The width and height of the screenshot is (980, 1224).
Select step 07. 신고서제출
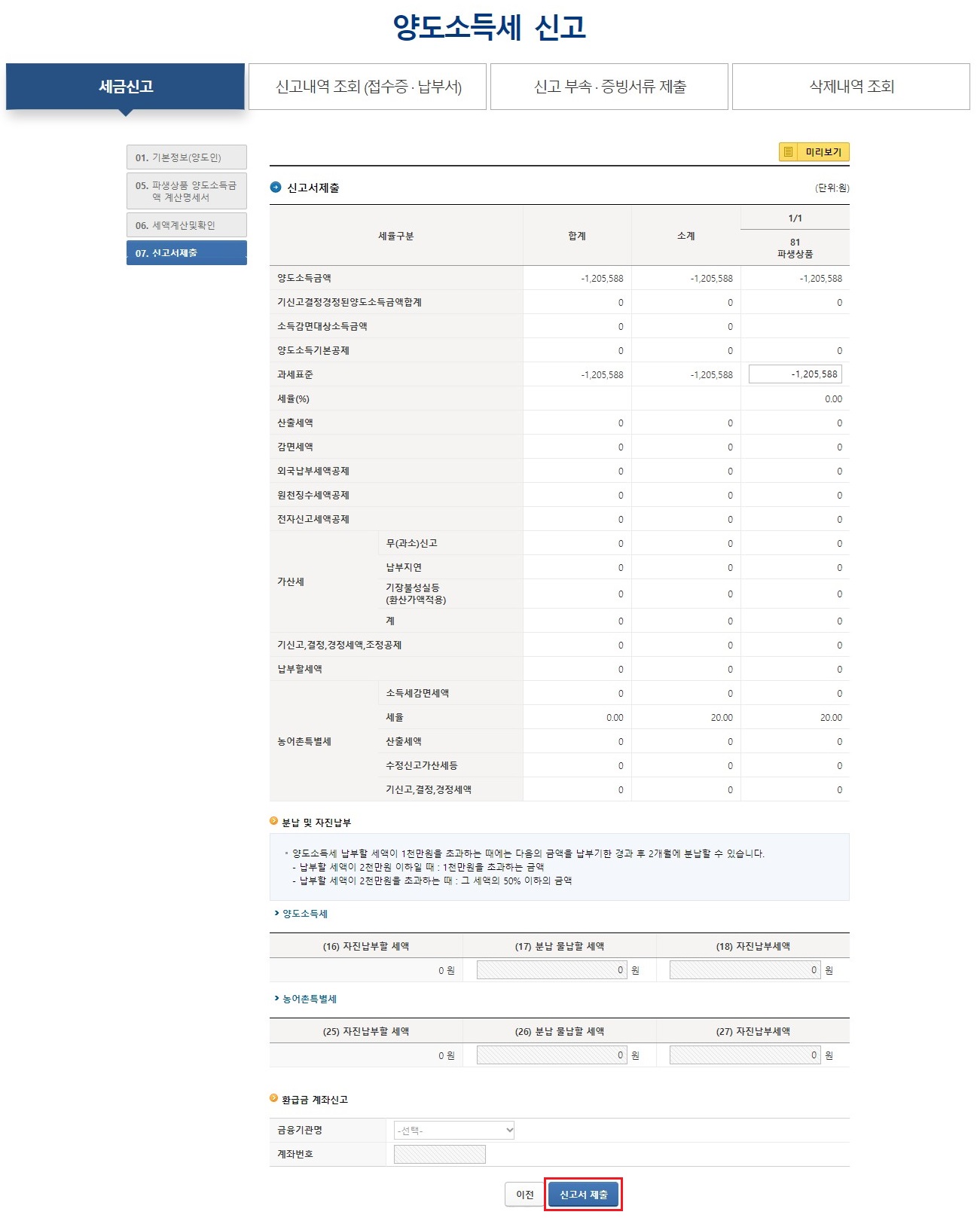pyautogui.click(x=186, y=253)
